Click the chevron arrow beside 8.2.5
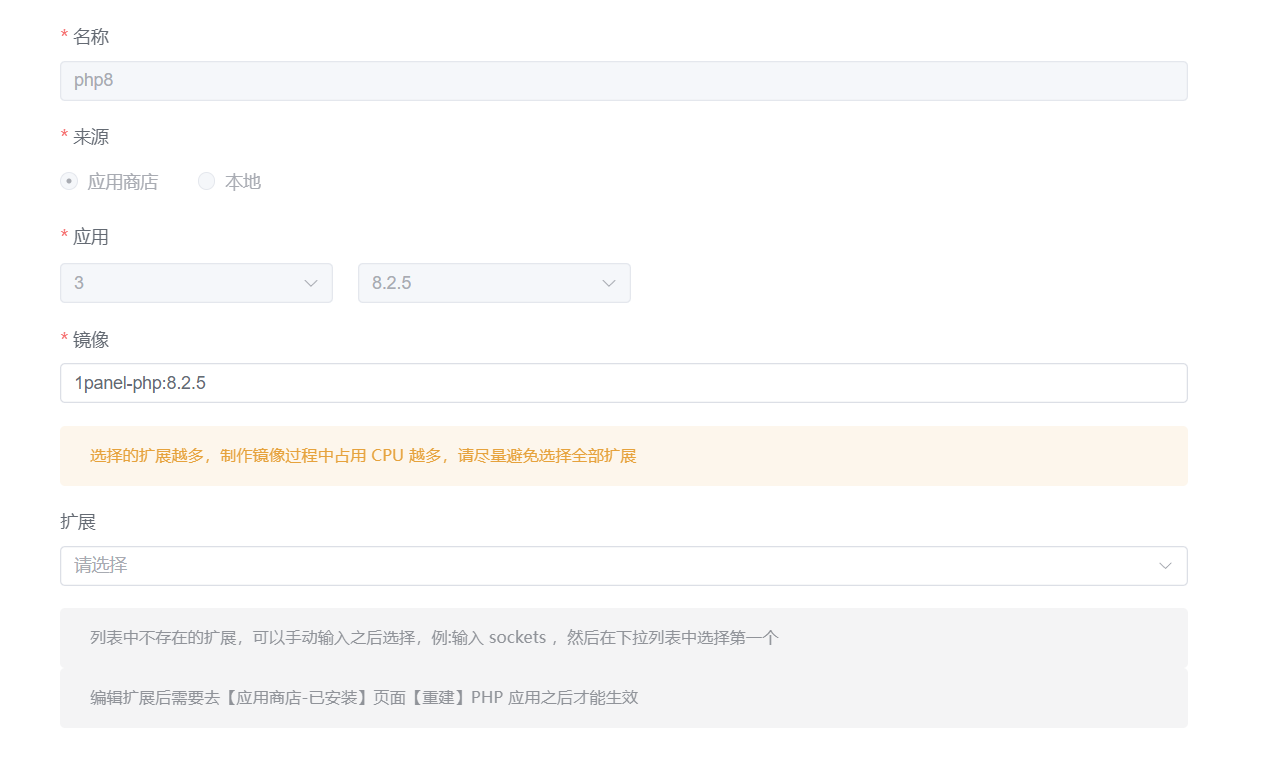 click(x=608, y=283)
